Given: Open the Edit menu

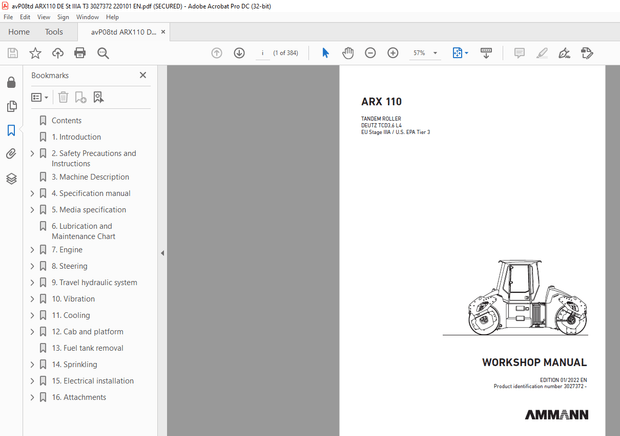Looking at the screenshot, I should click(25, 17).
